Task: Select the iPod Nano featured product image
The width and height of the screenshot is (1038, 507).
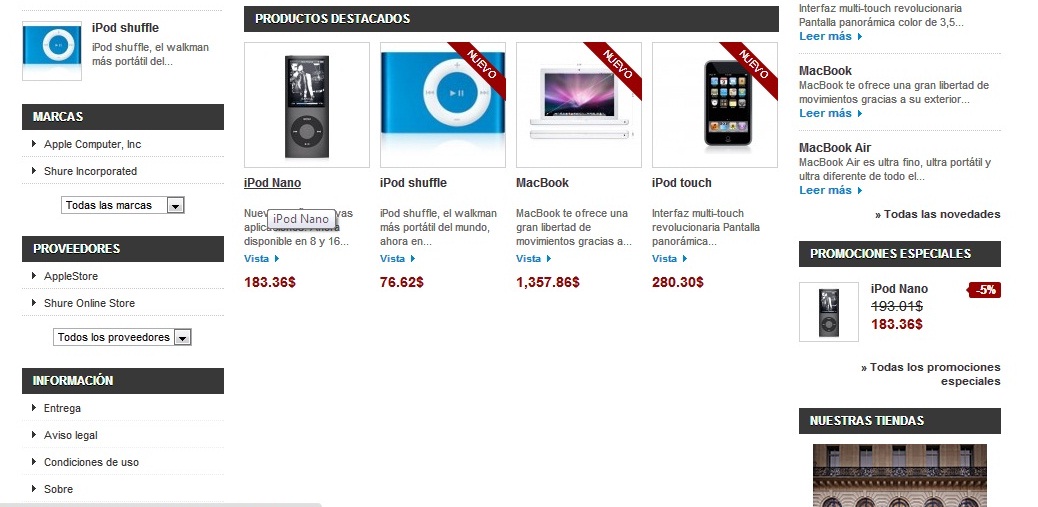Action: point(307,105)
